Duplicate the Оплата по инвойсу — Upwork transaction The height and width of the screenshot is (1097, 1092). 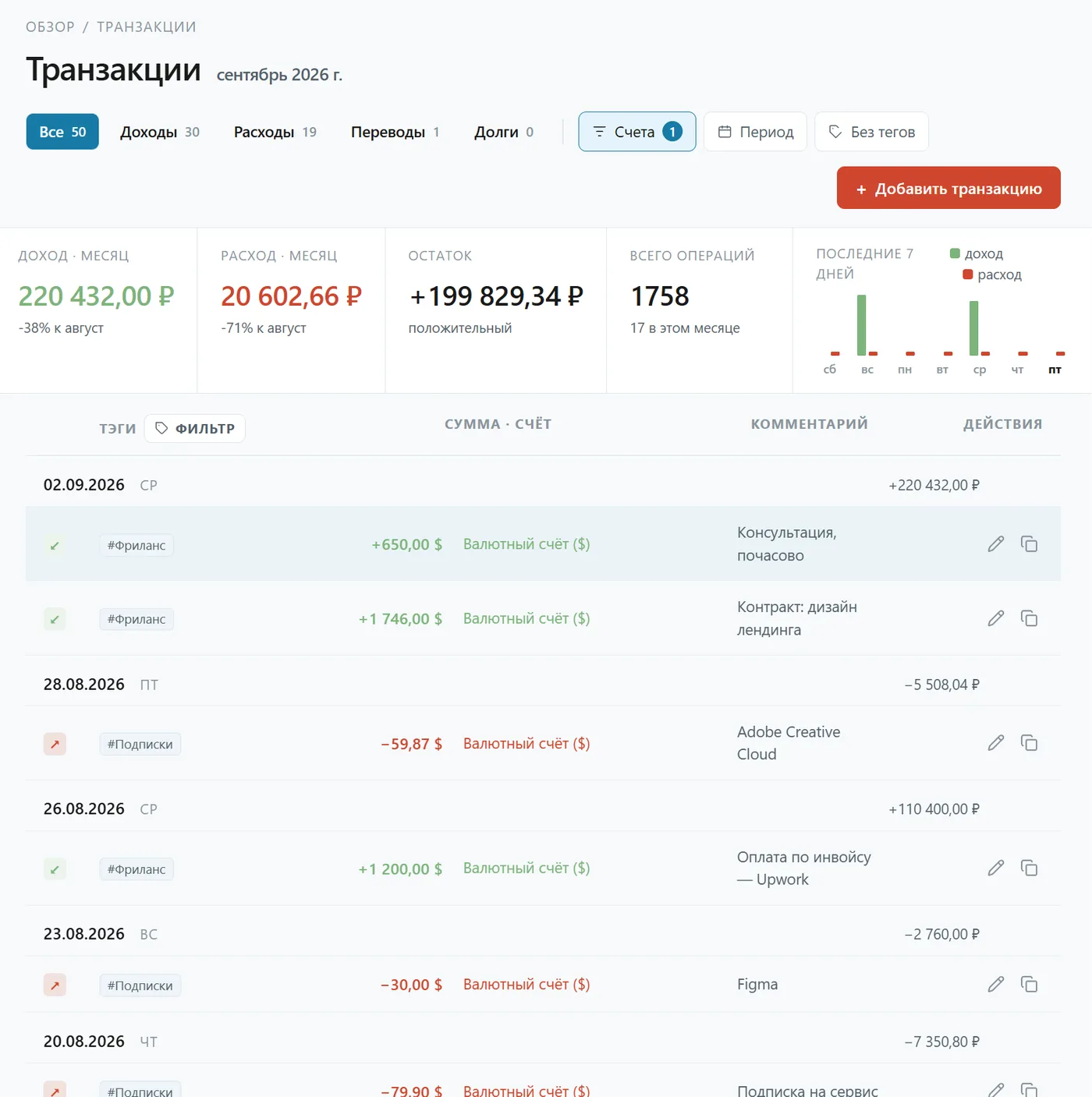(x=1030, y=868)
